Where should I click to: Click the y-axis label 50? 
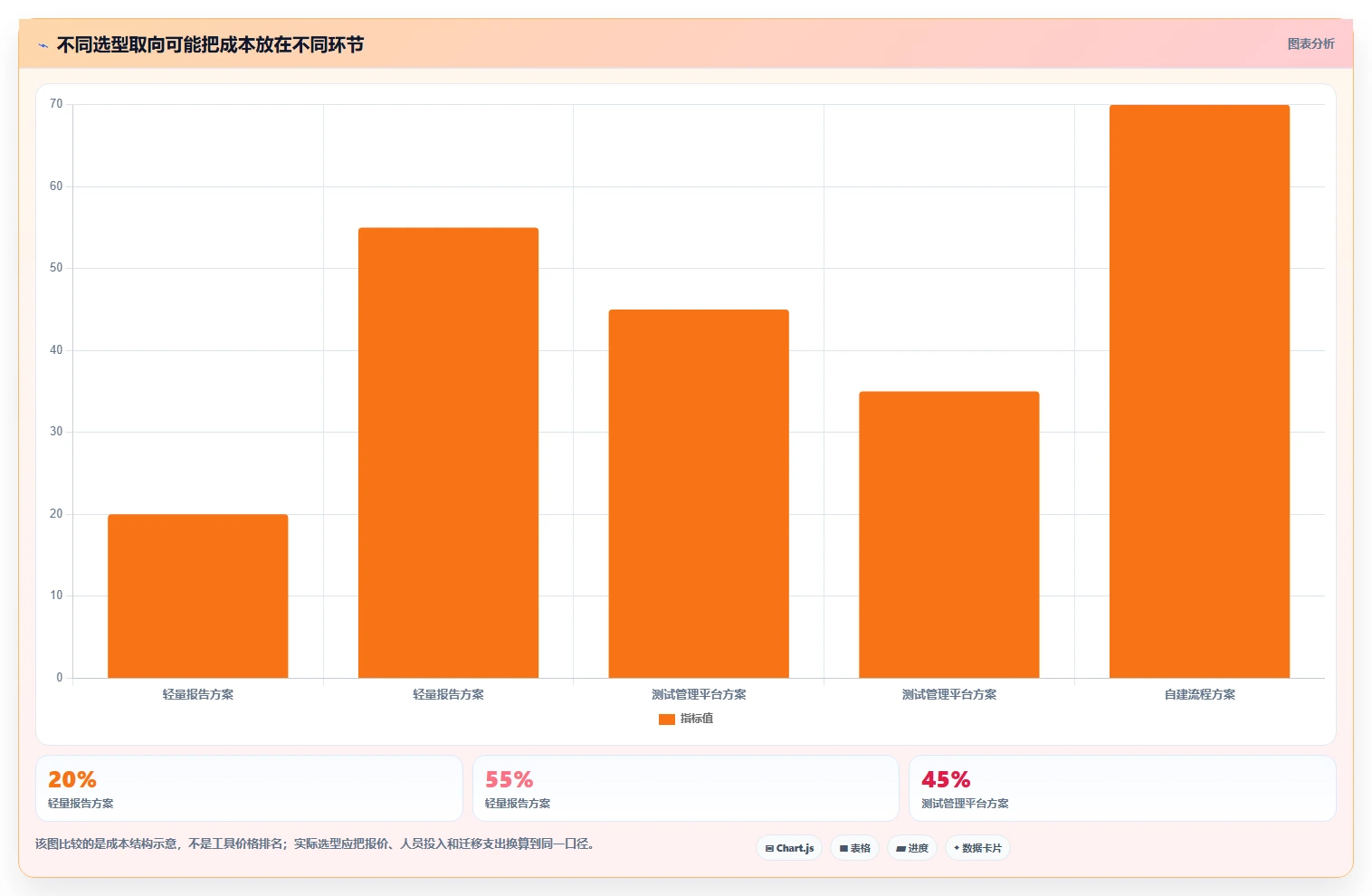click(56, 268)
